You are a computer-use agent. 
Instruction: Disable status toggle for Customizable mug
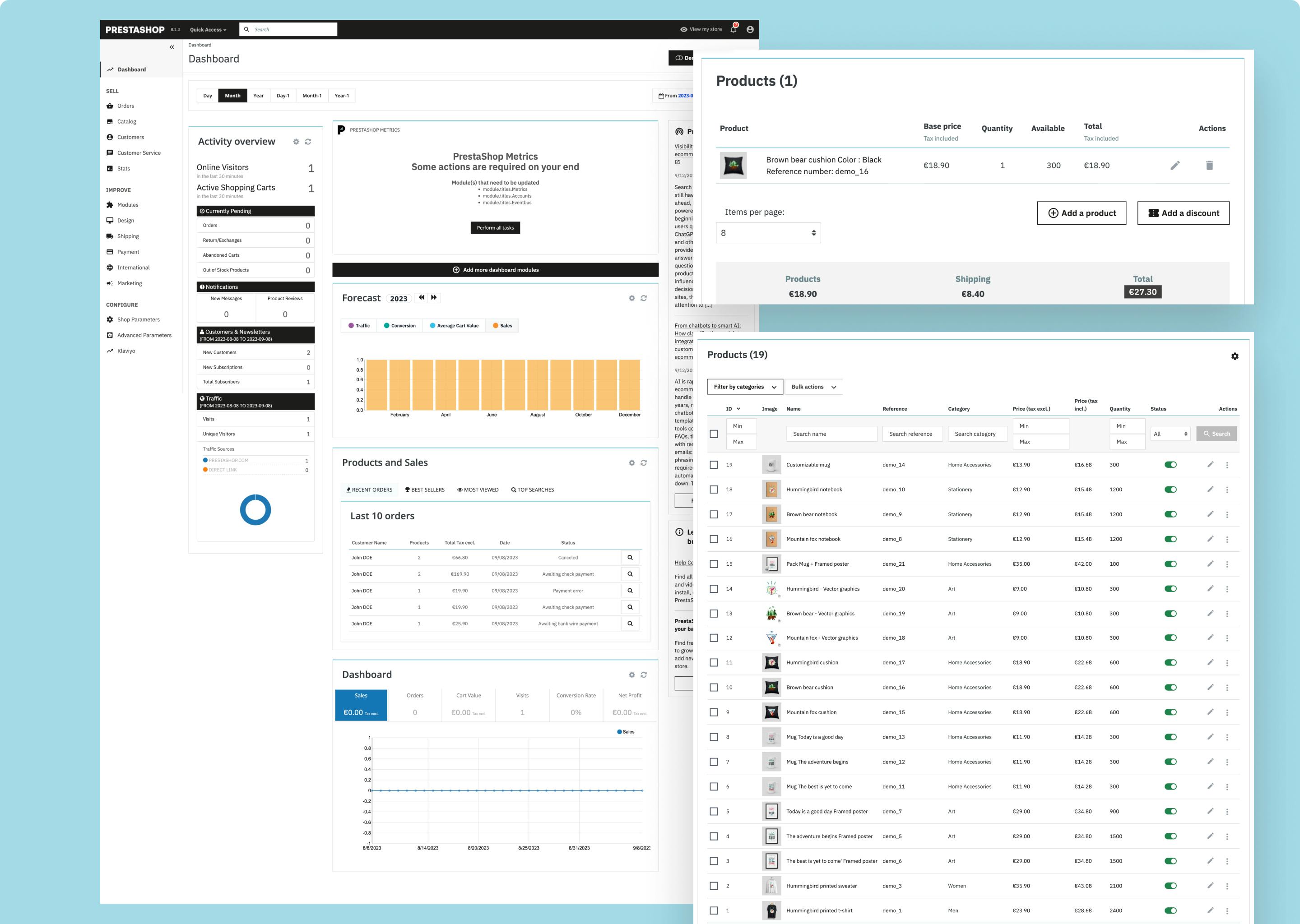click(x=1170, y=465)
